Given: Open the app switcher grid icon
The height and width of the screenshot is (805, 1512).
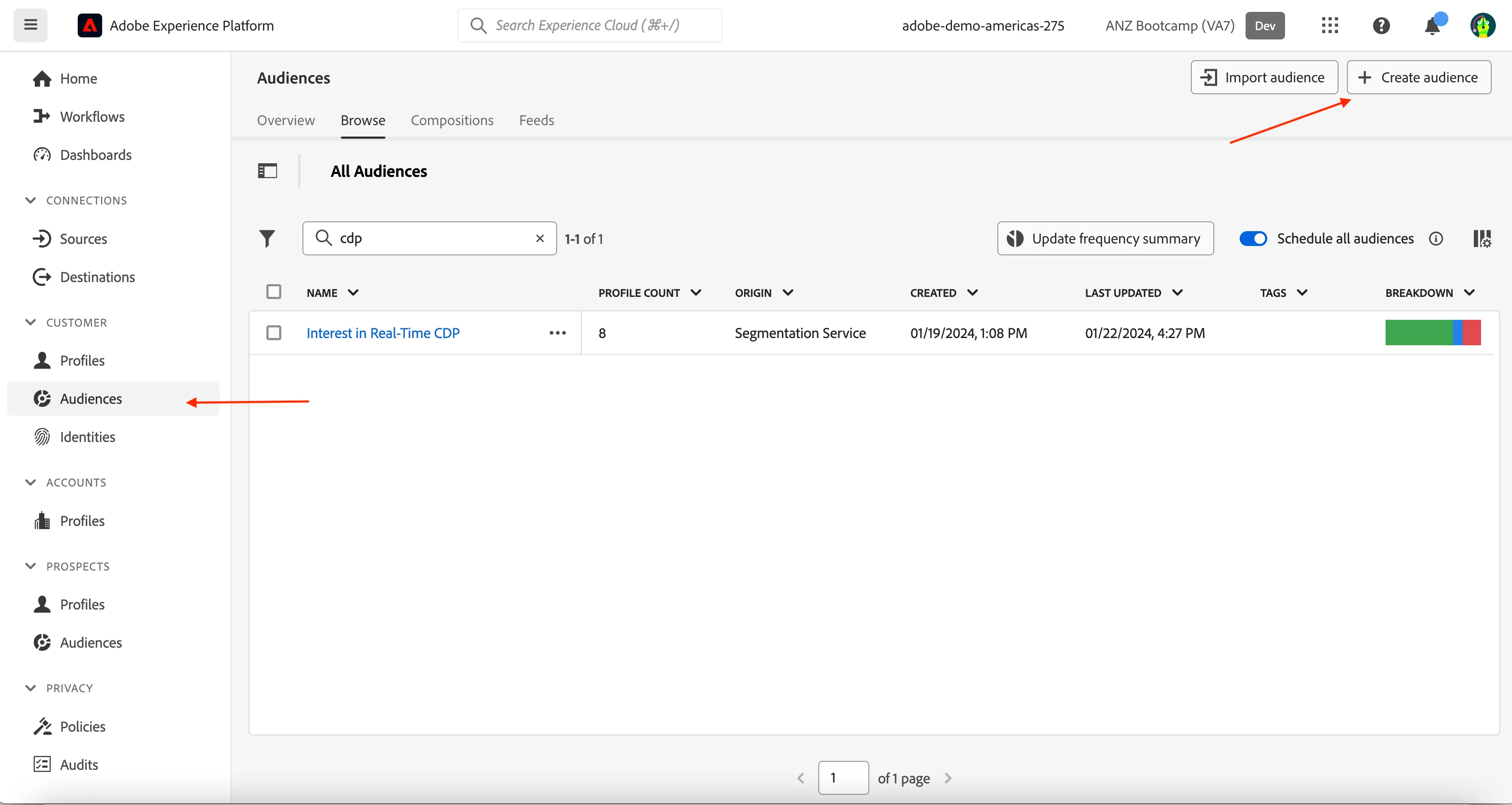Looking at the screenshot, I should (x=1330, y=25).
